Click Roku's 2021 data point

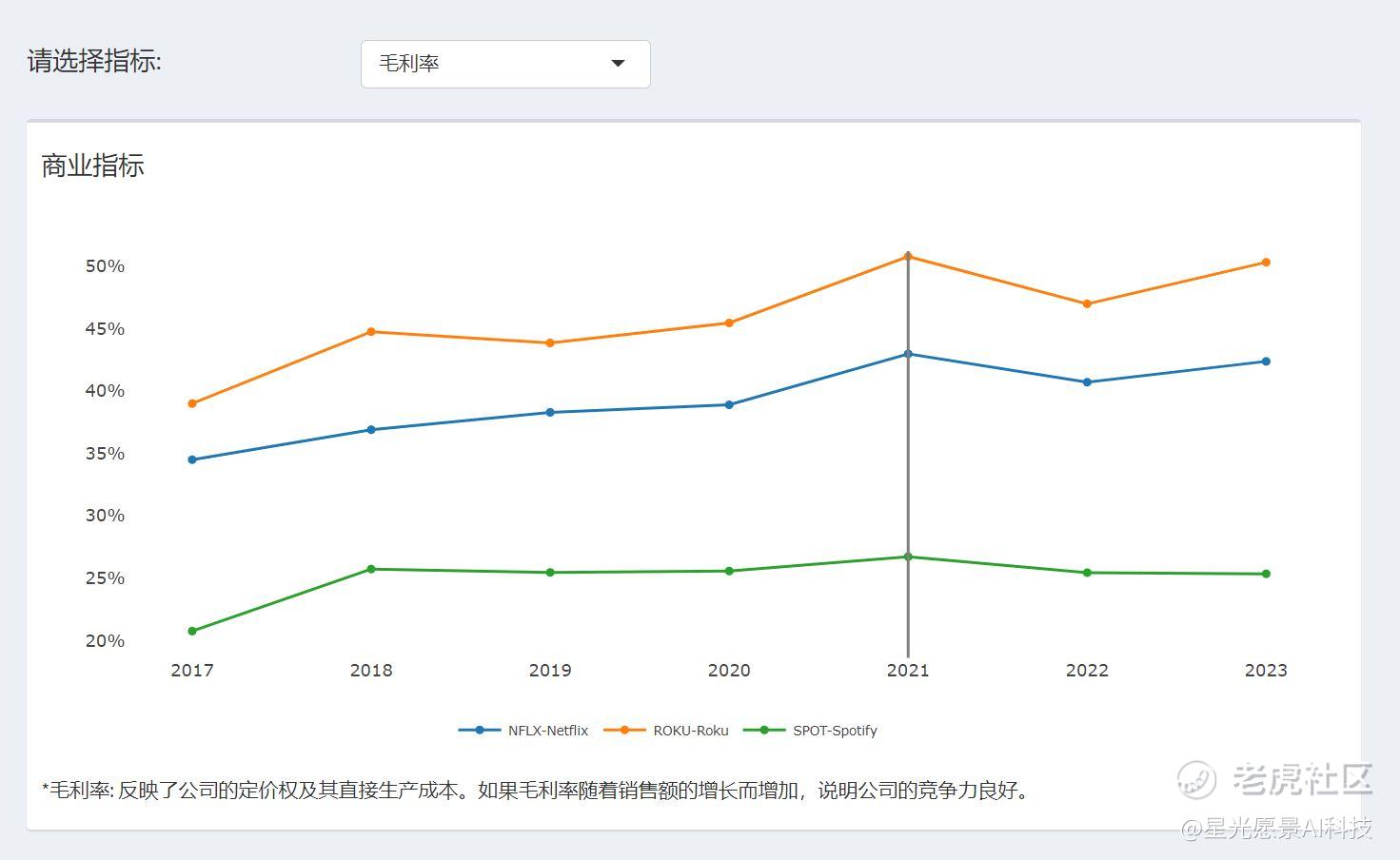click(908, 256)
